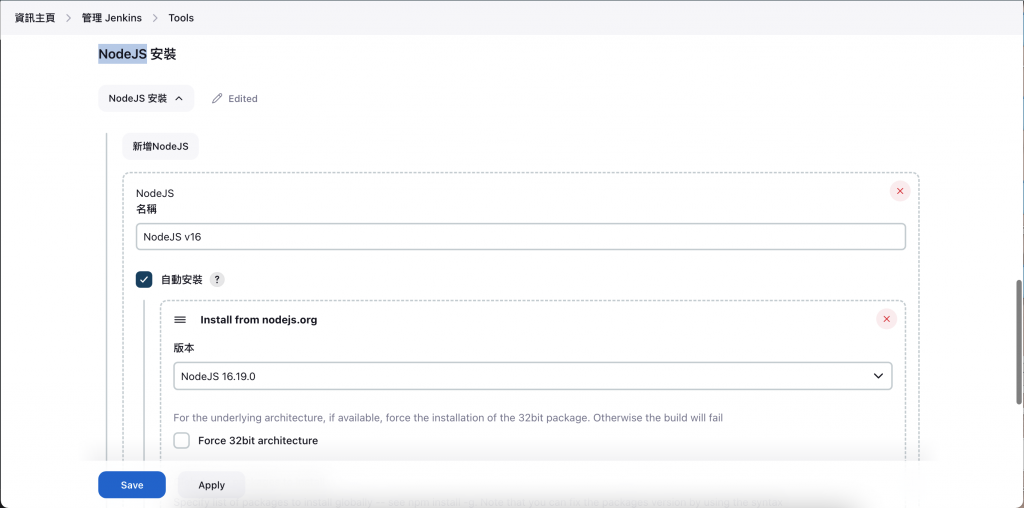Open the Tools breadcrumb
Screen dimensions: 1024x508
click(x=181, y=18)
